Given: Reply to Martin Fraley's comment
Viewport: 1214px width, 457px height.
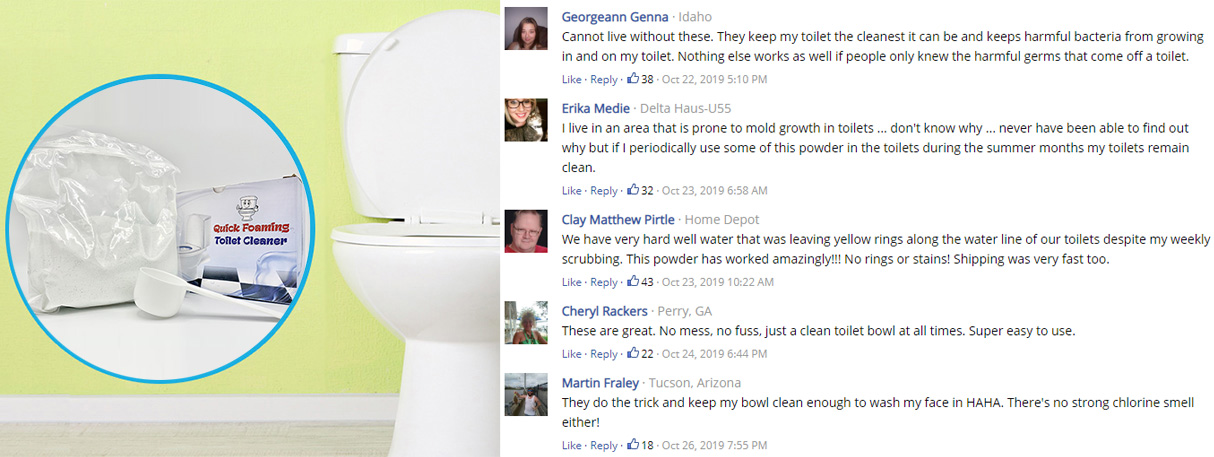Looking at the screenshot, I should (603, 445).
